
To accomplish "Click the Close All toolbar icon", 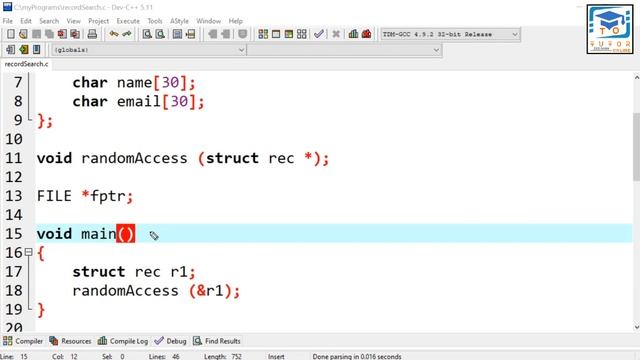I will [x=75, y=34].
